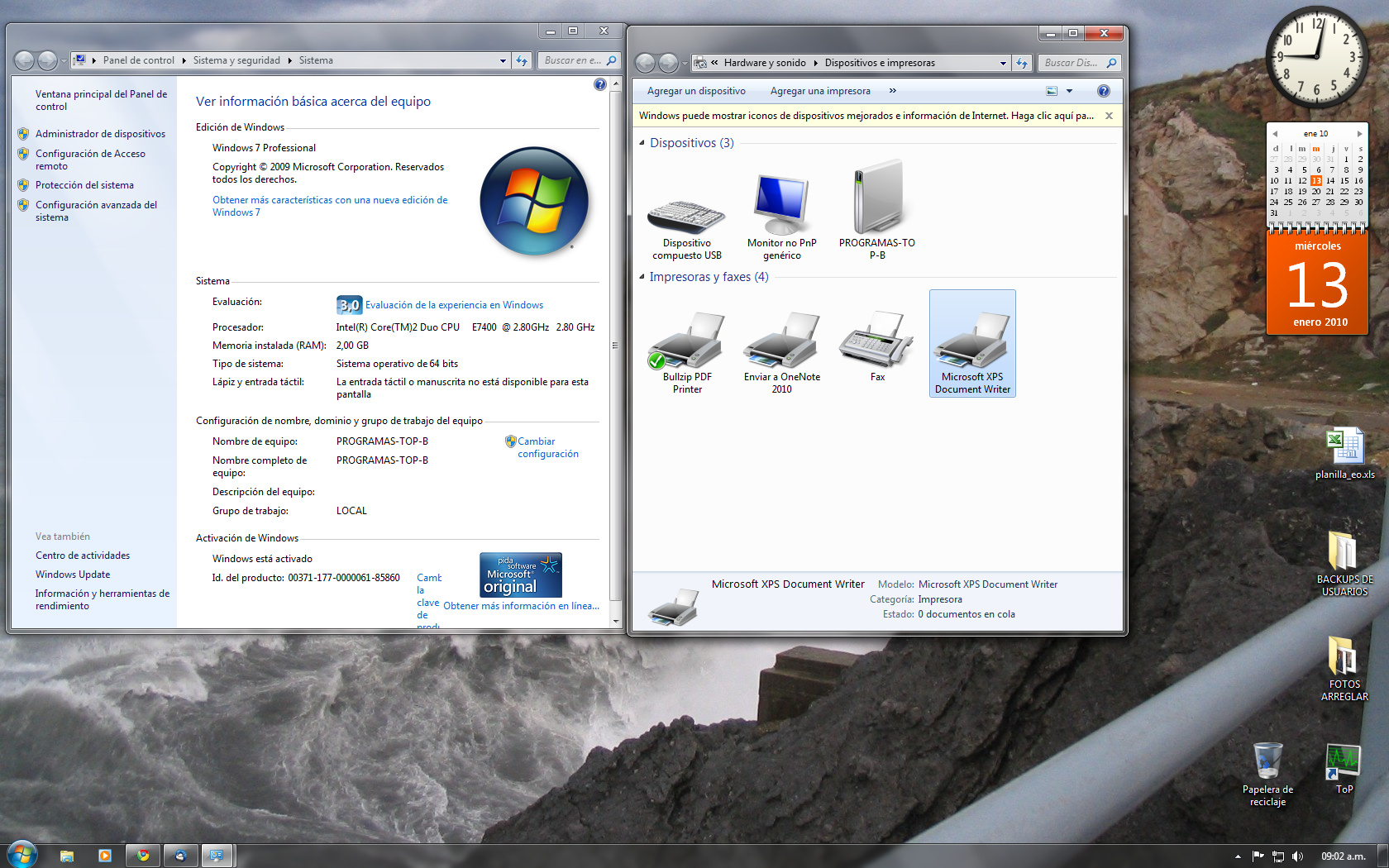Viewport: 1389px width, 868px height.
Task: Select the Monitor no PnP genérico device
Action: (781, 217)
